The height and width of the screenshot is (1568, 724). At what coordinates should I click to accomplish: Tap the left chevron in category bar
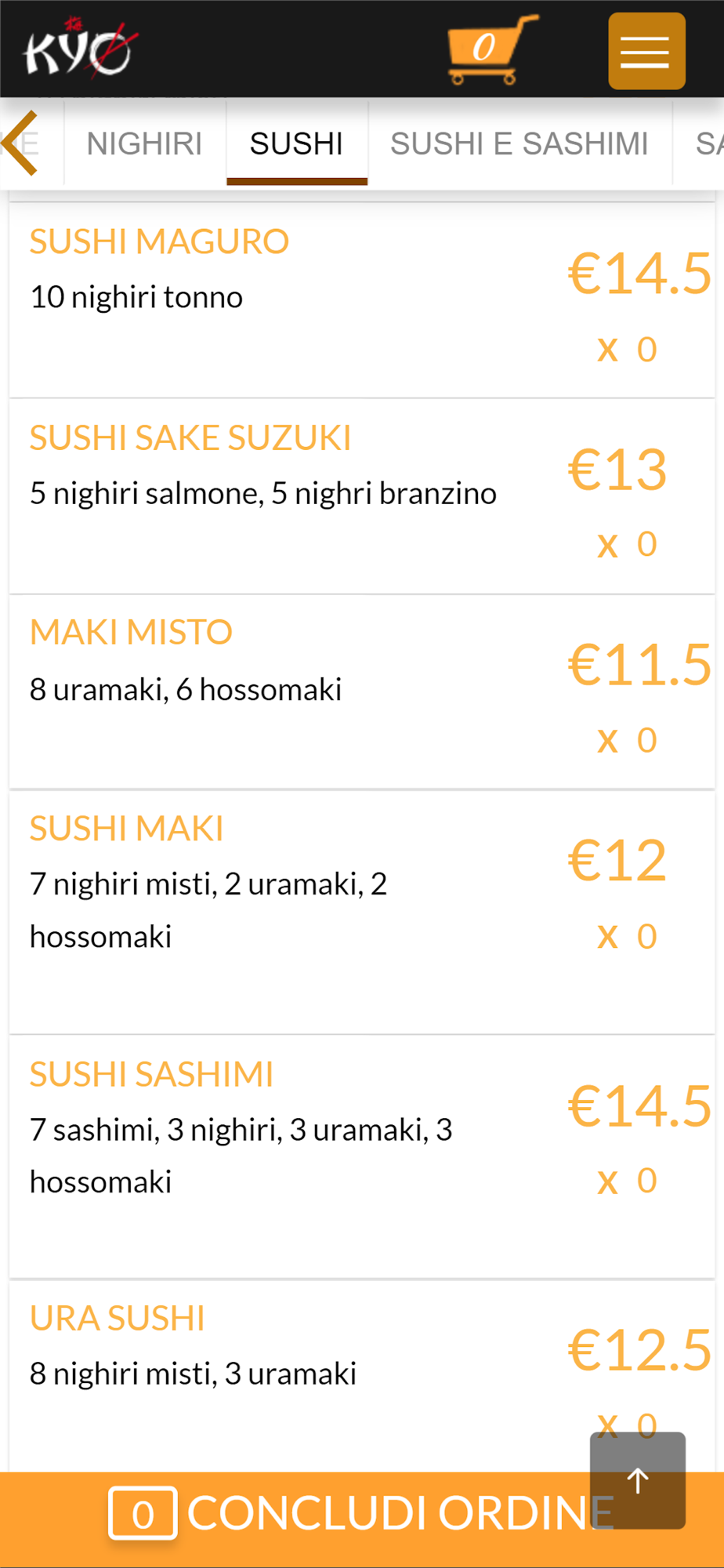pyautogui.click(x=21, y=143)
